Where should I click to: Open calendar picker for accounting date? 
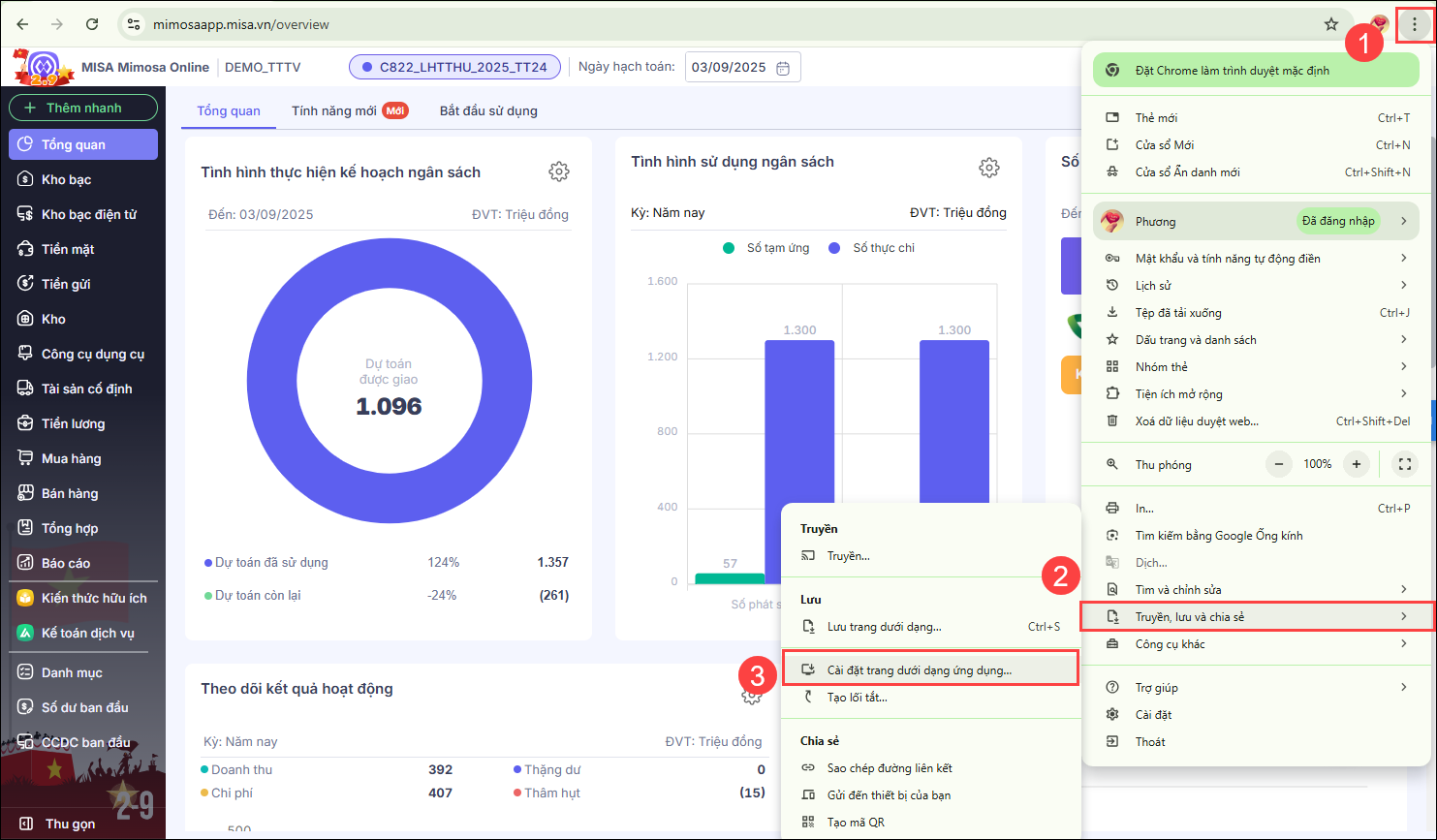[x=783, y=68]
